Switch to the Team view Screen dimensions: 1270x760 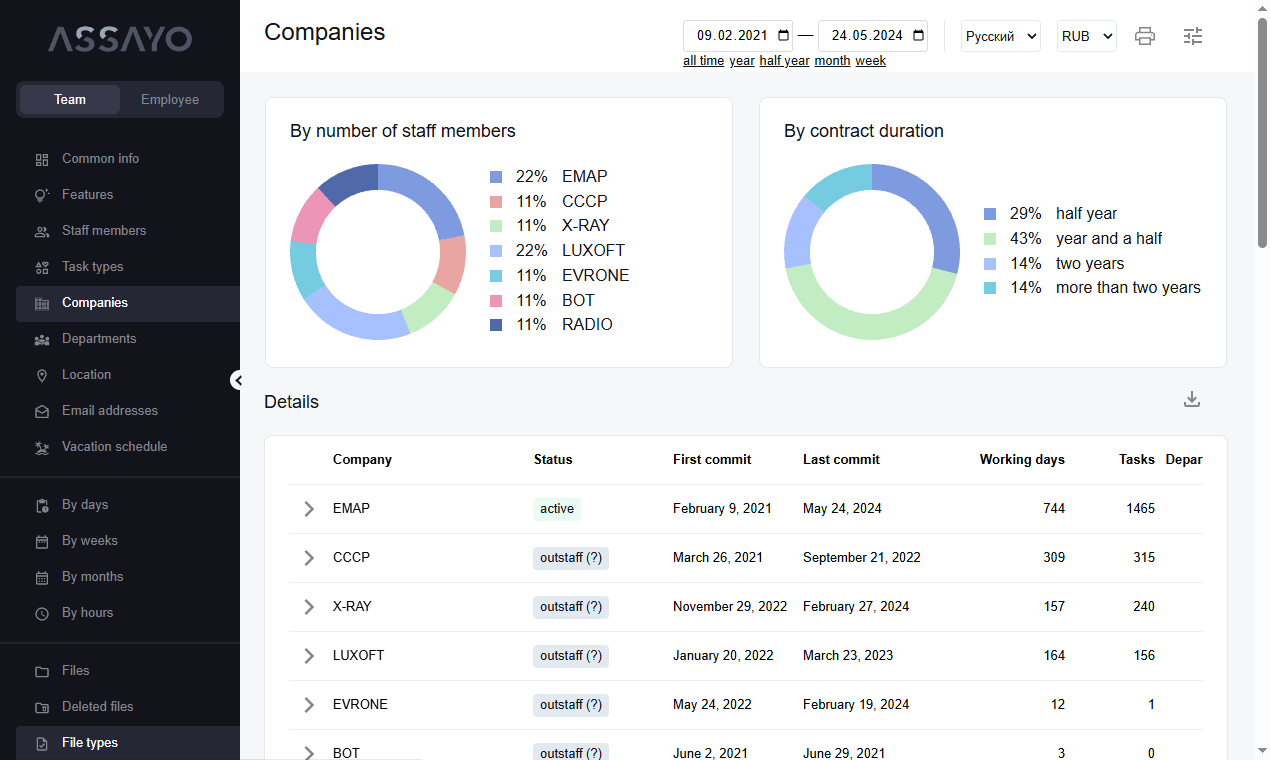click(x=70, y=100)
